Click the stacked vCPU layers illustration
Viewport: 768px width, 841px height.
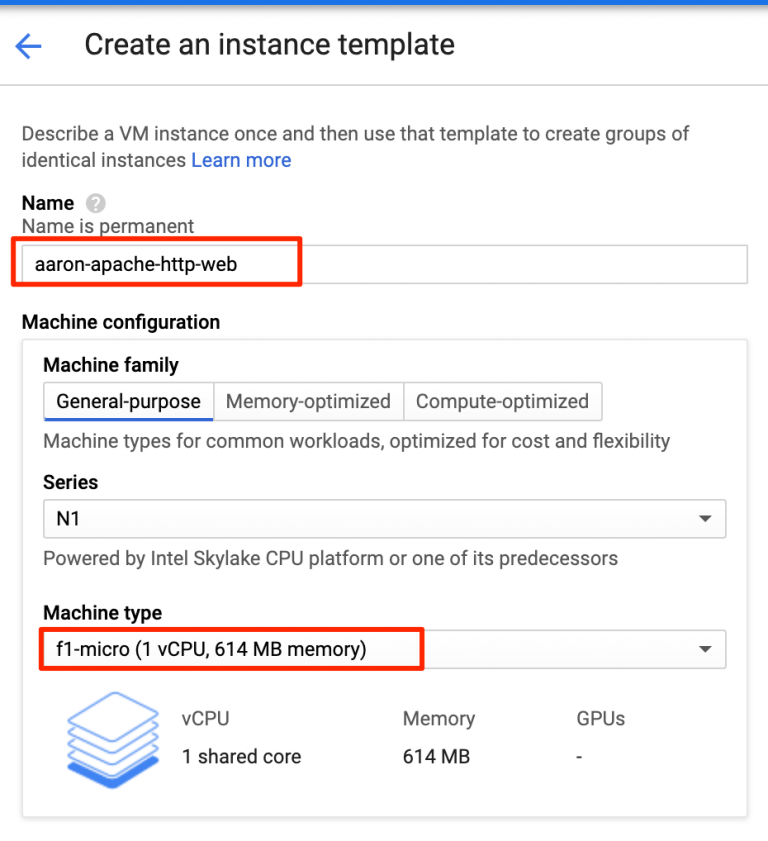click(x=112, y=739)
